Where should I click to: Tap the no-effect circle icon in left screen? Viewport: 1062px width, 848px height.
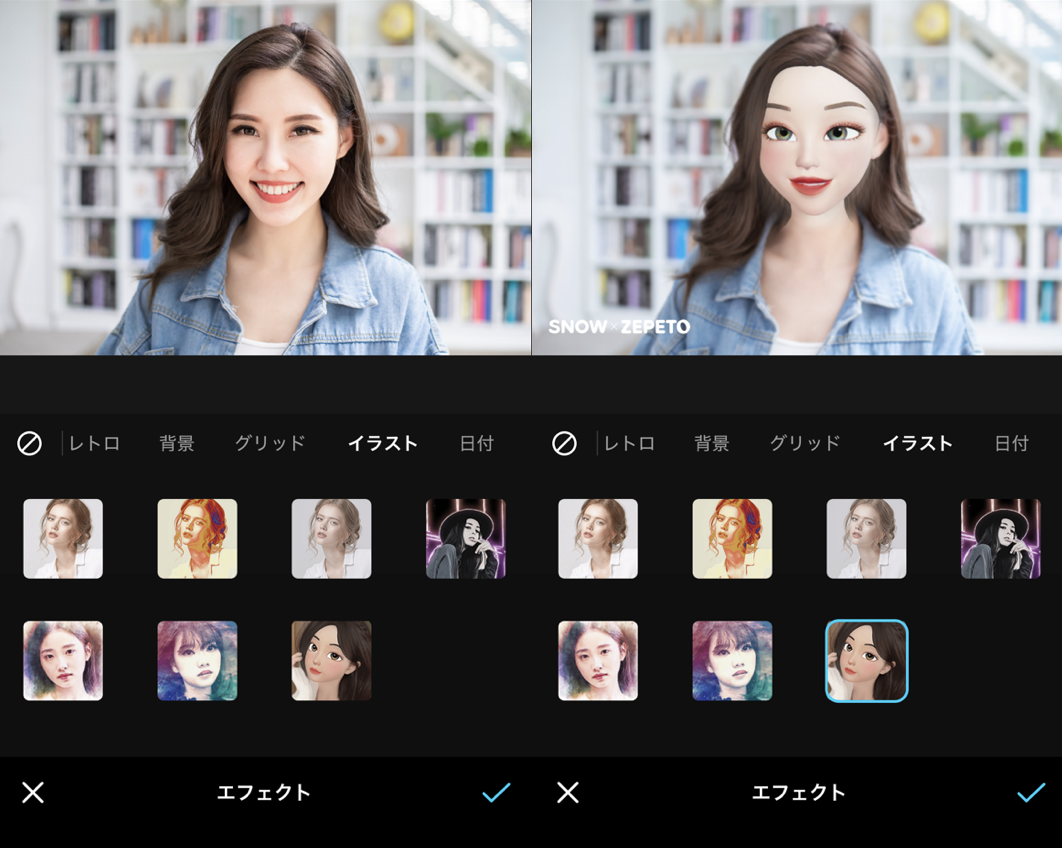pyautogui.click(x=29, y=443)
